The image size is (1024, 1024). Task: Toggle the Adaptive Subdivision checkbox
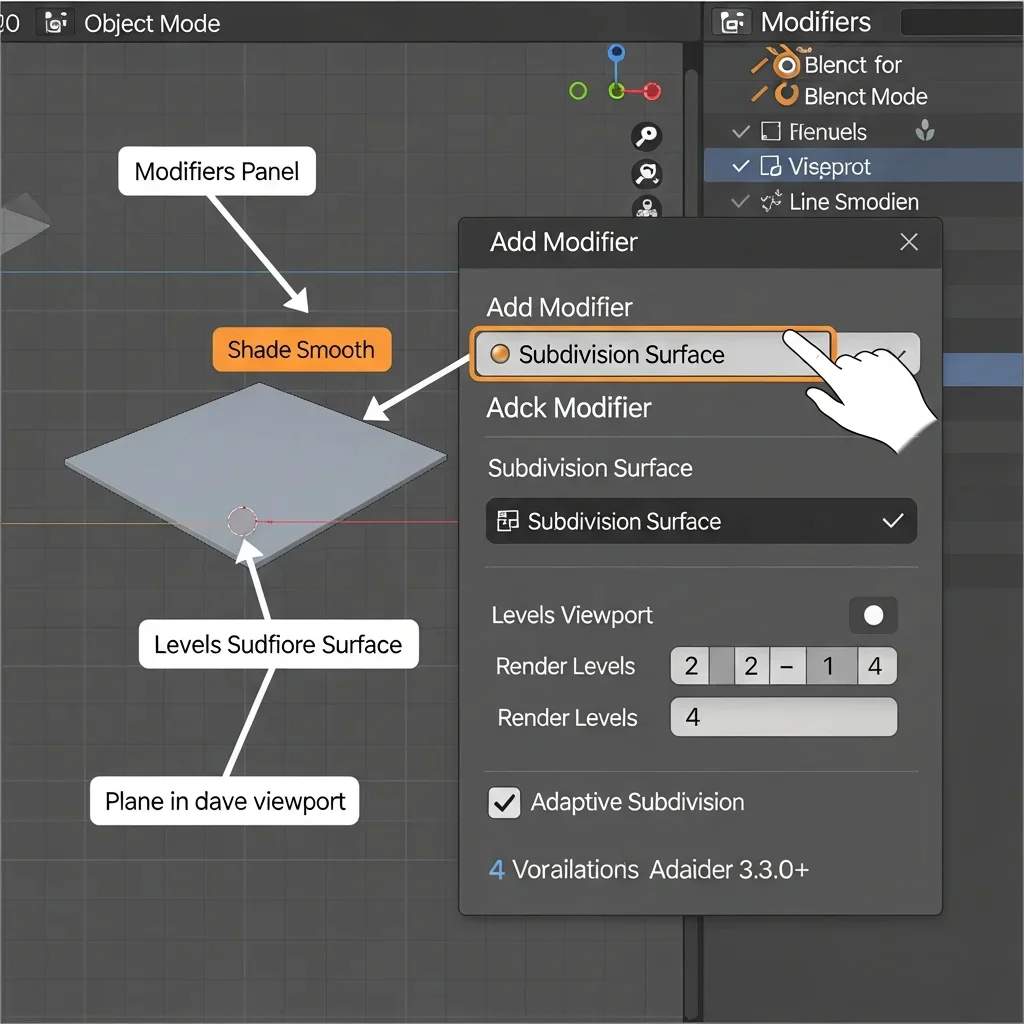click(x=504, y=803)
